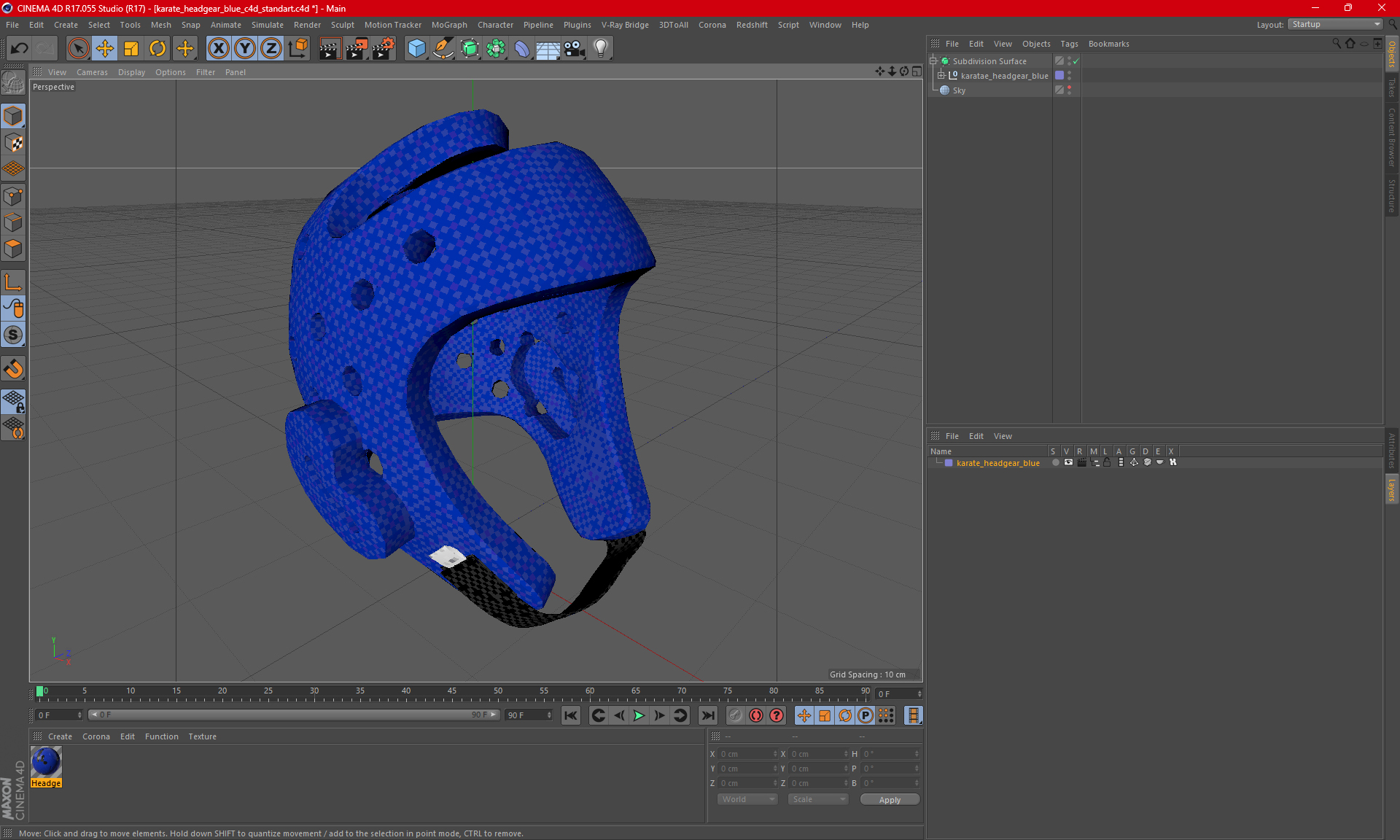The image size is (1400, 840).
Task: Open the Layers side tab
Action: [x=1392, y=489]
